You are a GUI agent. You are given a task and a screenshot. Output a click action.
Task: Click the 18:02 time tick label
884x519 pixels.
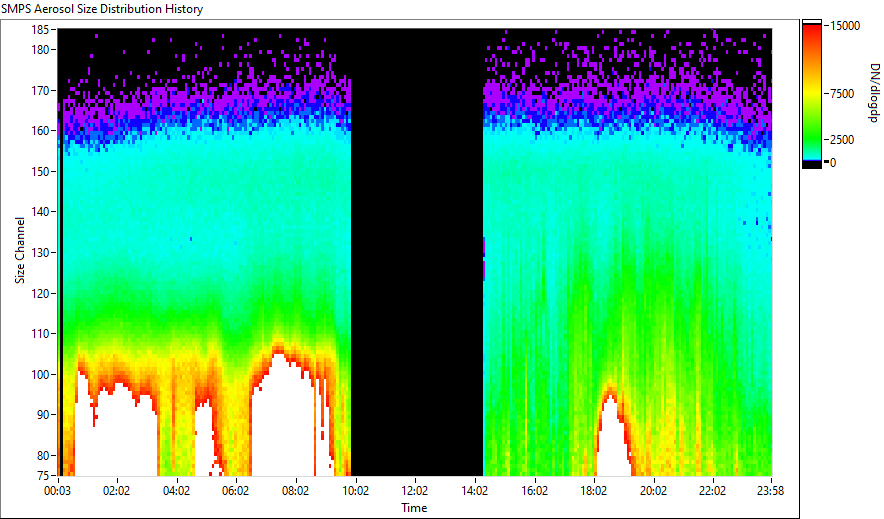pyautogui.click(x=594, y=491)
